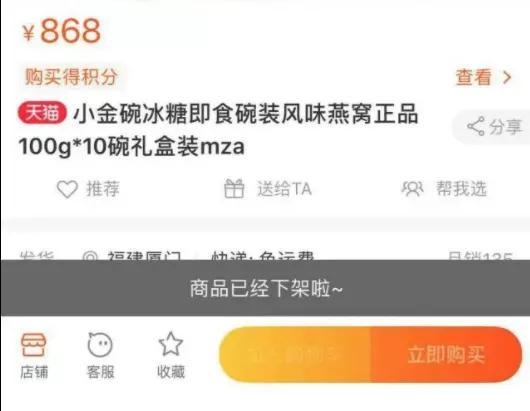Click the product title 小金碗冰糖即食燕窝
Viewport: 530px width, 411px height.
(x=218, y=130)
